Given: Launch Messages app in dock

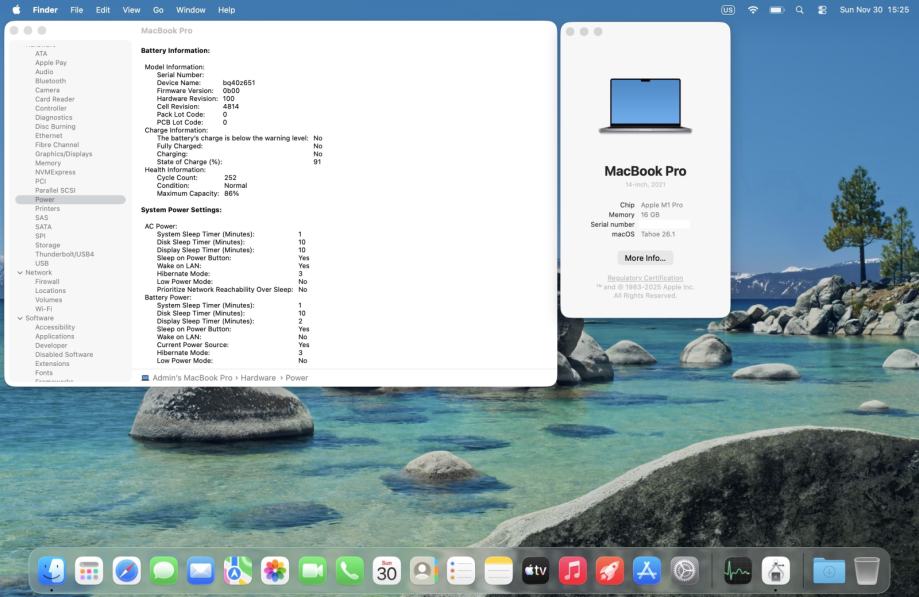Looking at the screenshot, I should [x=164, y=570].
